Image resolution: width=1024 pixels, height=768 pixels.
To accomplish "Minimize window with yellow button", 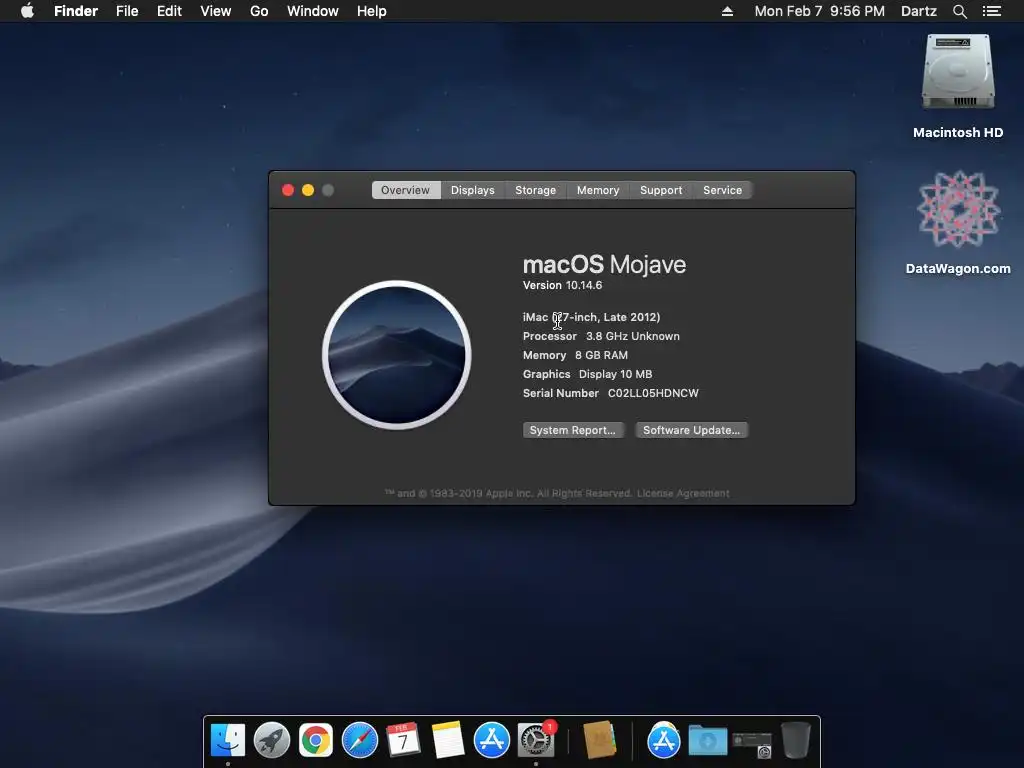I will (x=308, y=190).
